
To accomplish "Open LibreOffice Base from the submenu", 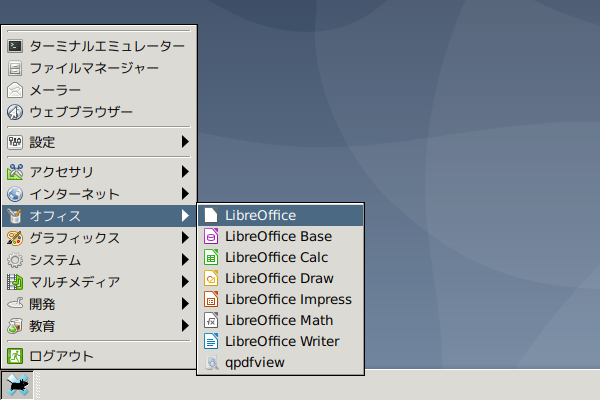I will pos(280,236).
